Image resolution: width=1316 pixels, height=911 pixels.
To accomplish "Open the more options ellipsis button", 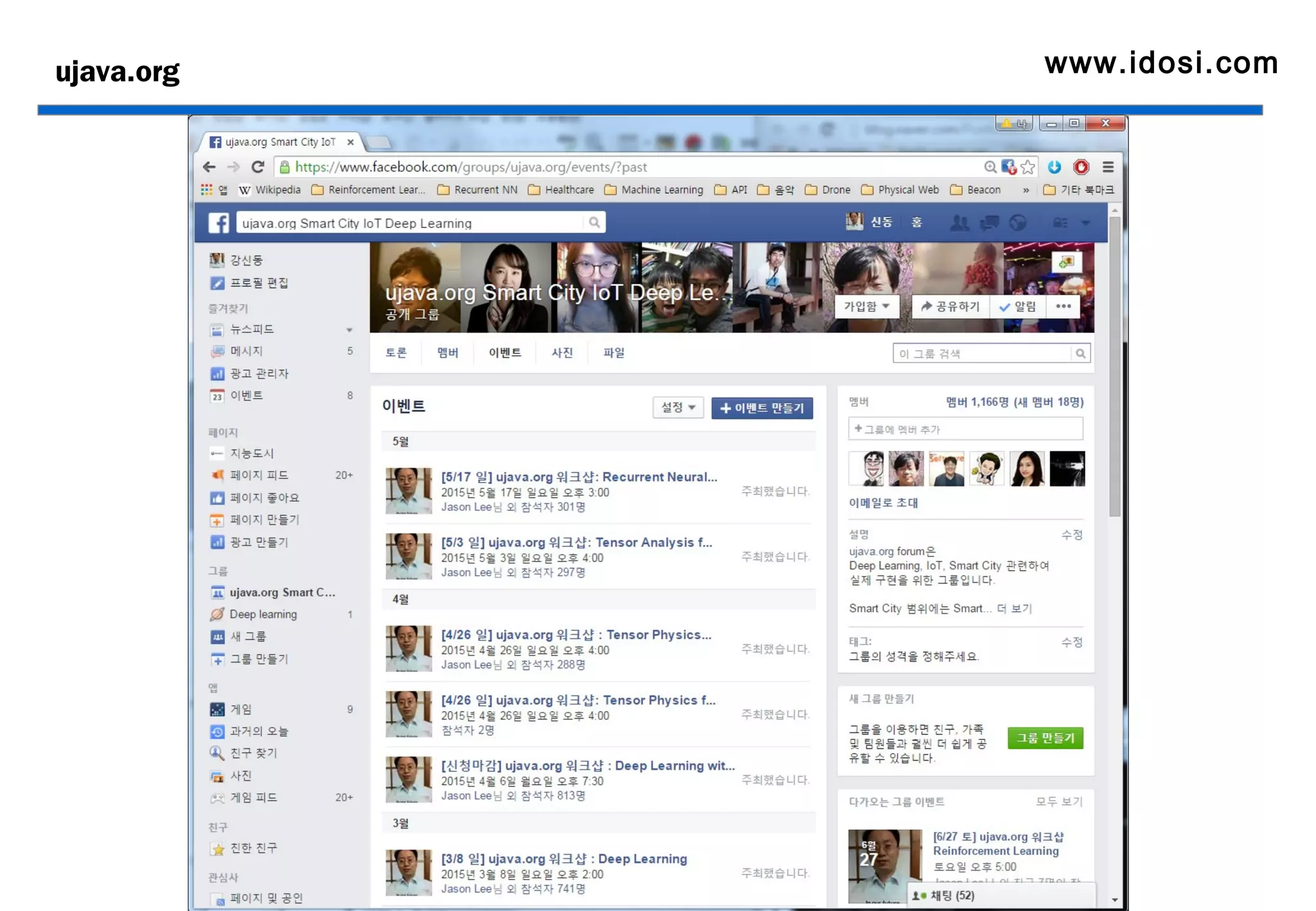I will pyautogui.click(x=1063, y=306).
